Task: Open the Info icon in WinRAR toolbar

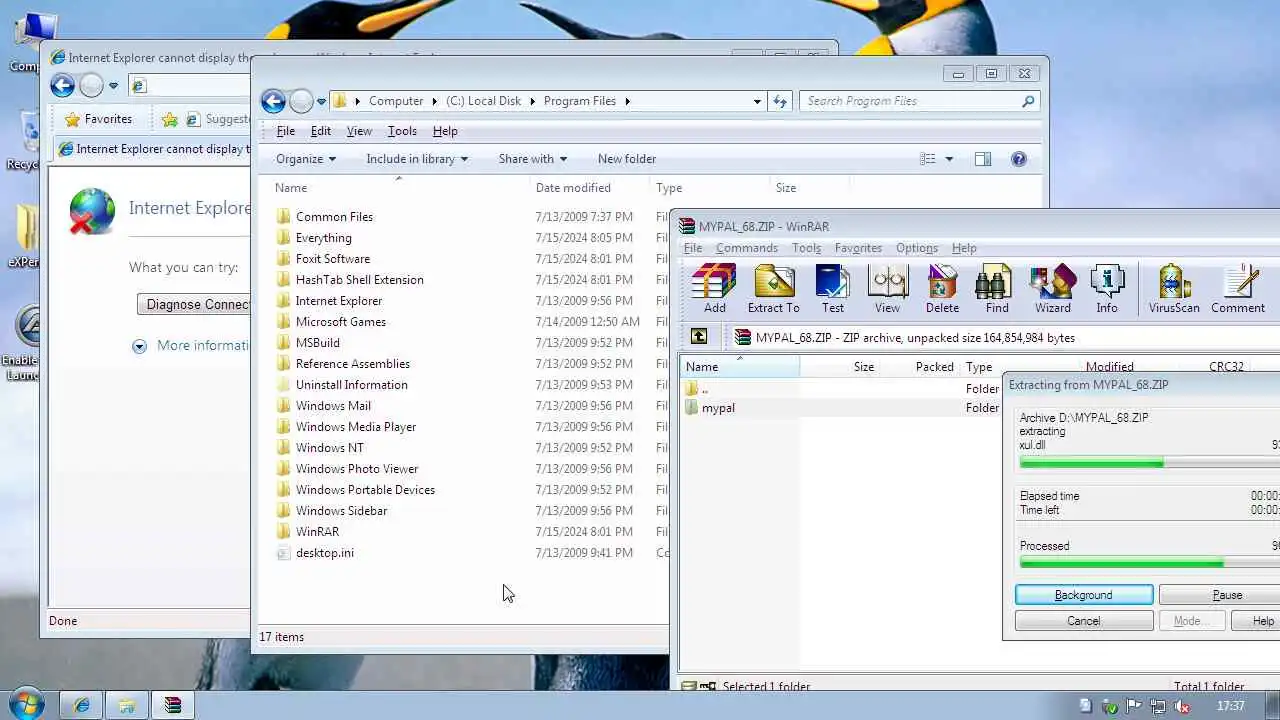Action: click(x=1107, y=289)
